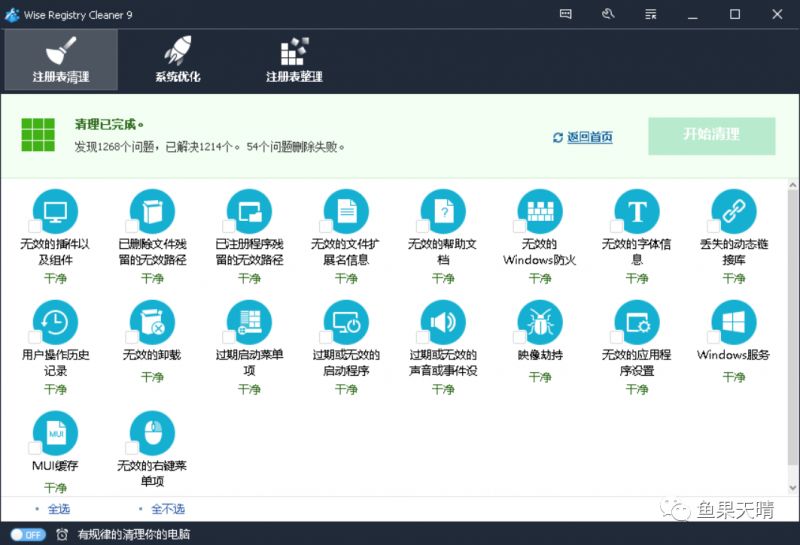Image resolution: width=800 pixels, height=545 pixels.
Task: Click the 全选 link
Action: click(59, 509)
